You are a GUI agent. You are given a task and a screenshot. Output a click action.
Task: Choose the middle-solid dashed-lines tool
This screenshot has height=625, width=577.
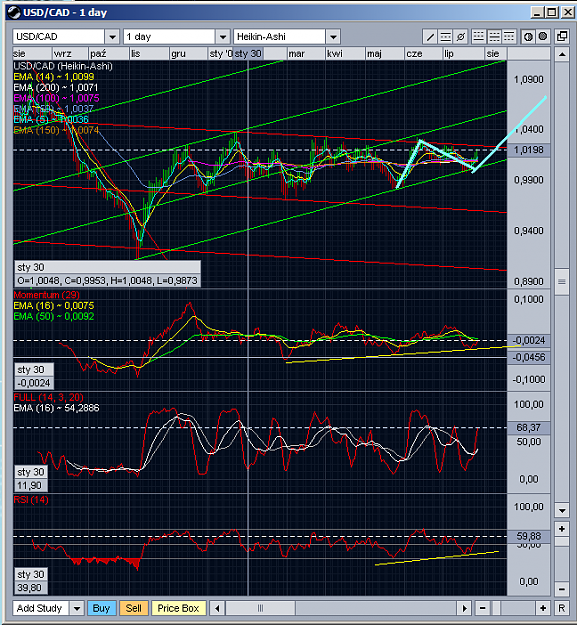494,37
